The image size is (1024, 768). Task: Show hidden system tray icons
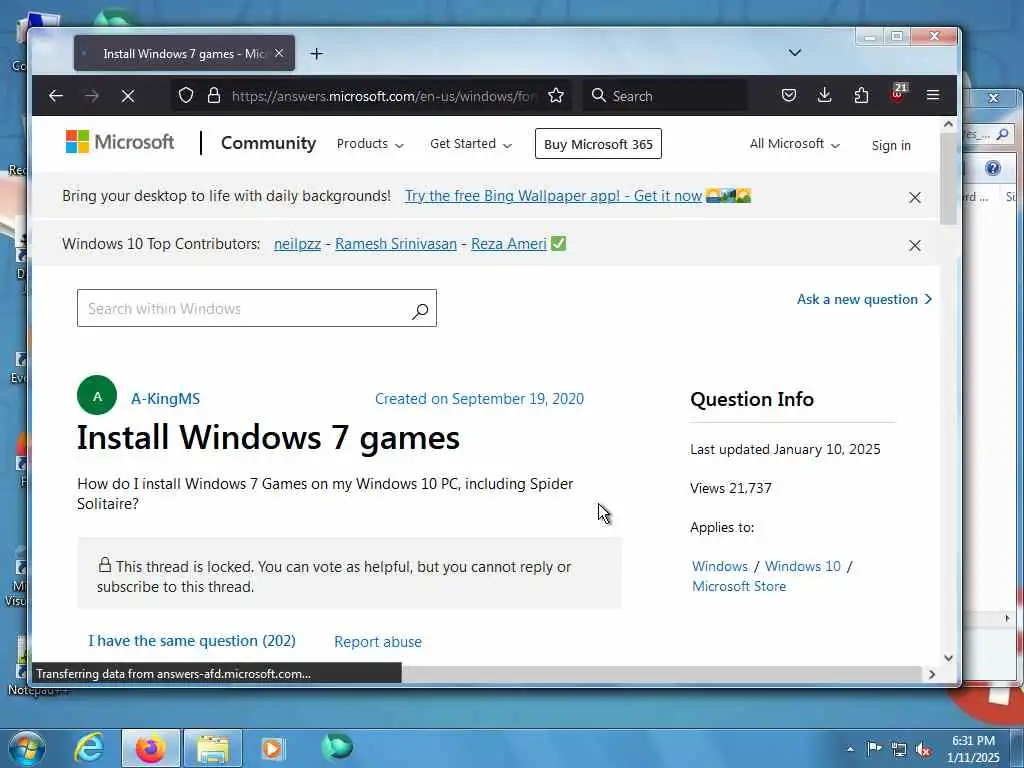click(x=850, y=749)
